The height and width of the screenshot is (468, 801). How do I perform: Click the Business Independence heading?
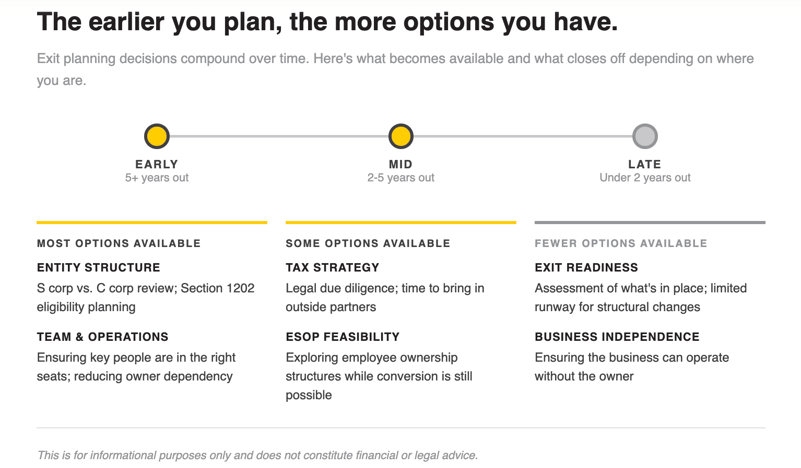(617, 337)
